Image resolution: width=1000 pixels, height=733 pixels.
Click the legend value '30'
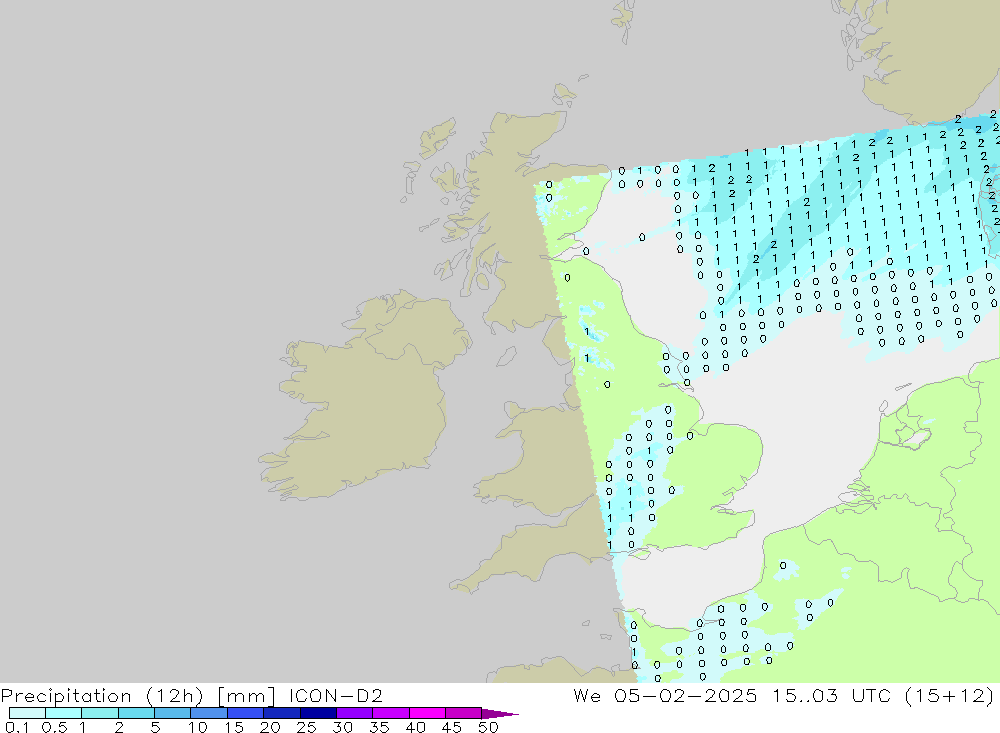coord(342,727)
